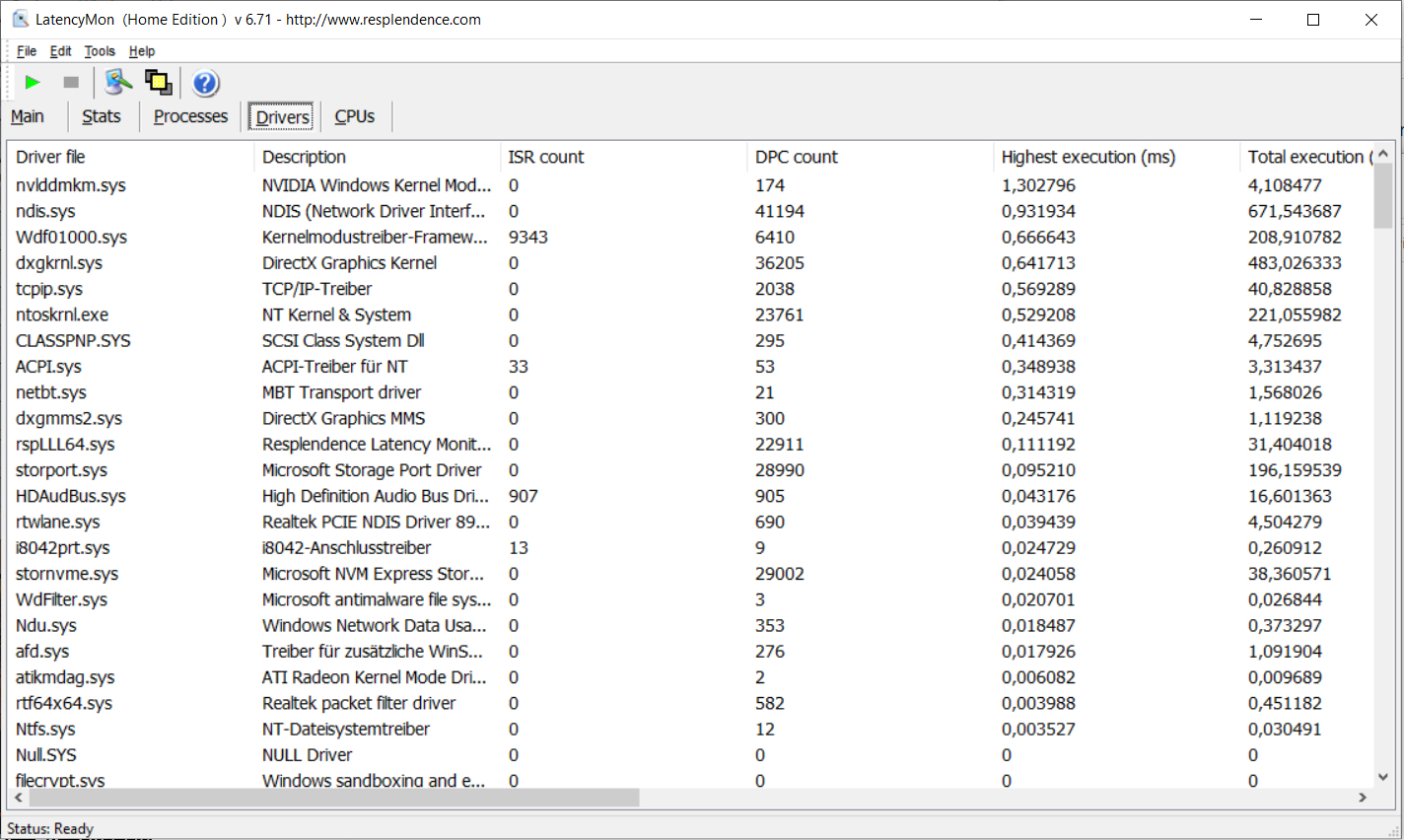
Task: Select the HDAudBus.sys driver row
Action: pyautogui.click(x=690, y=496)
